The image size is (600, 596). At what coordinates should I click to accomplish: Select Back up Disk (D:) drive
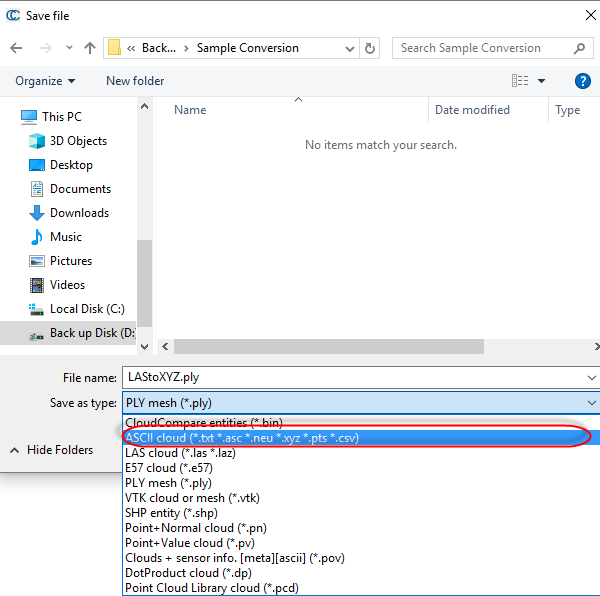[92, 333]
